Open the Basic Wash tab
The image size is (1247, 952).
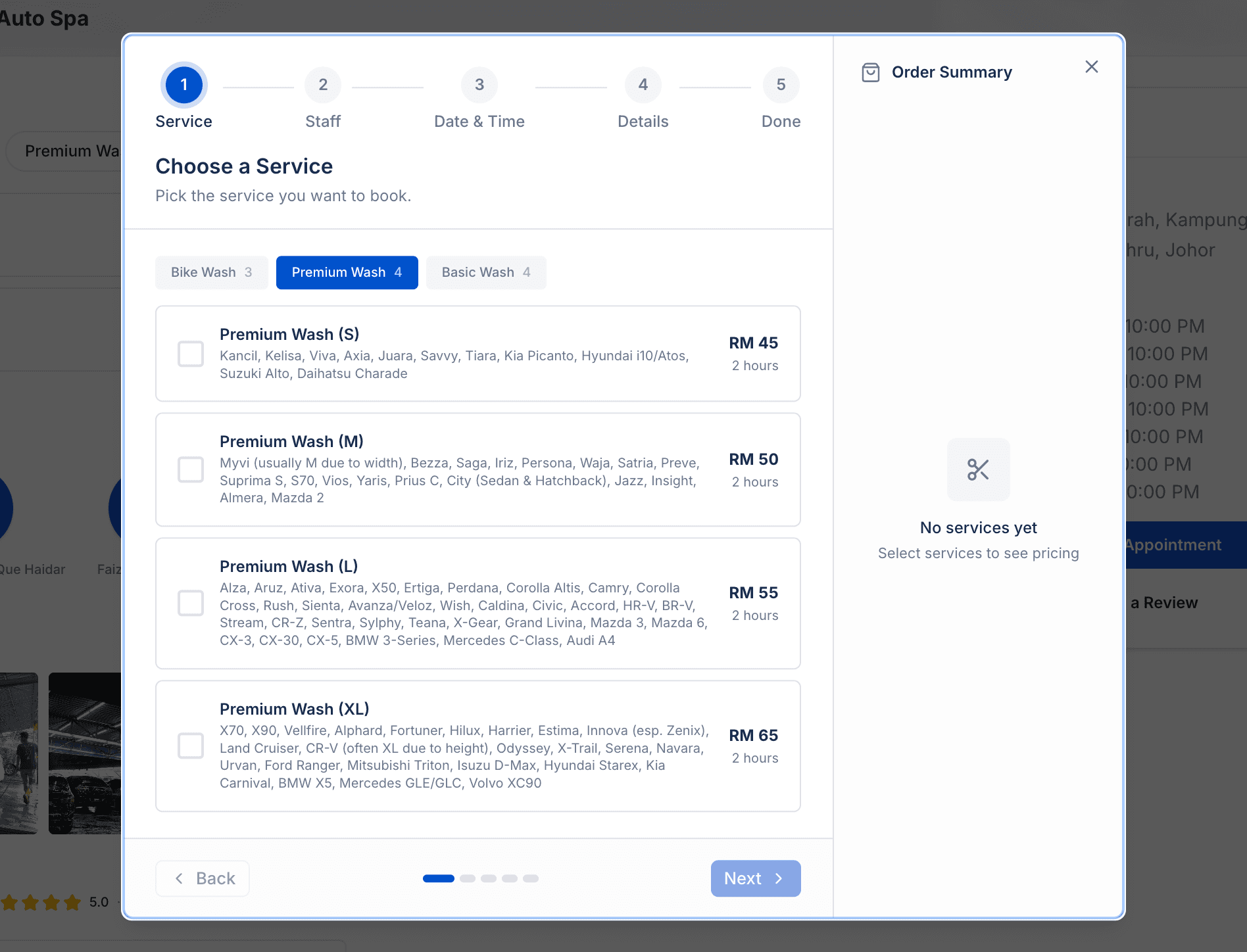486,272
